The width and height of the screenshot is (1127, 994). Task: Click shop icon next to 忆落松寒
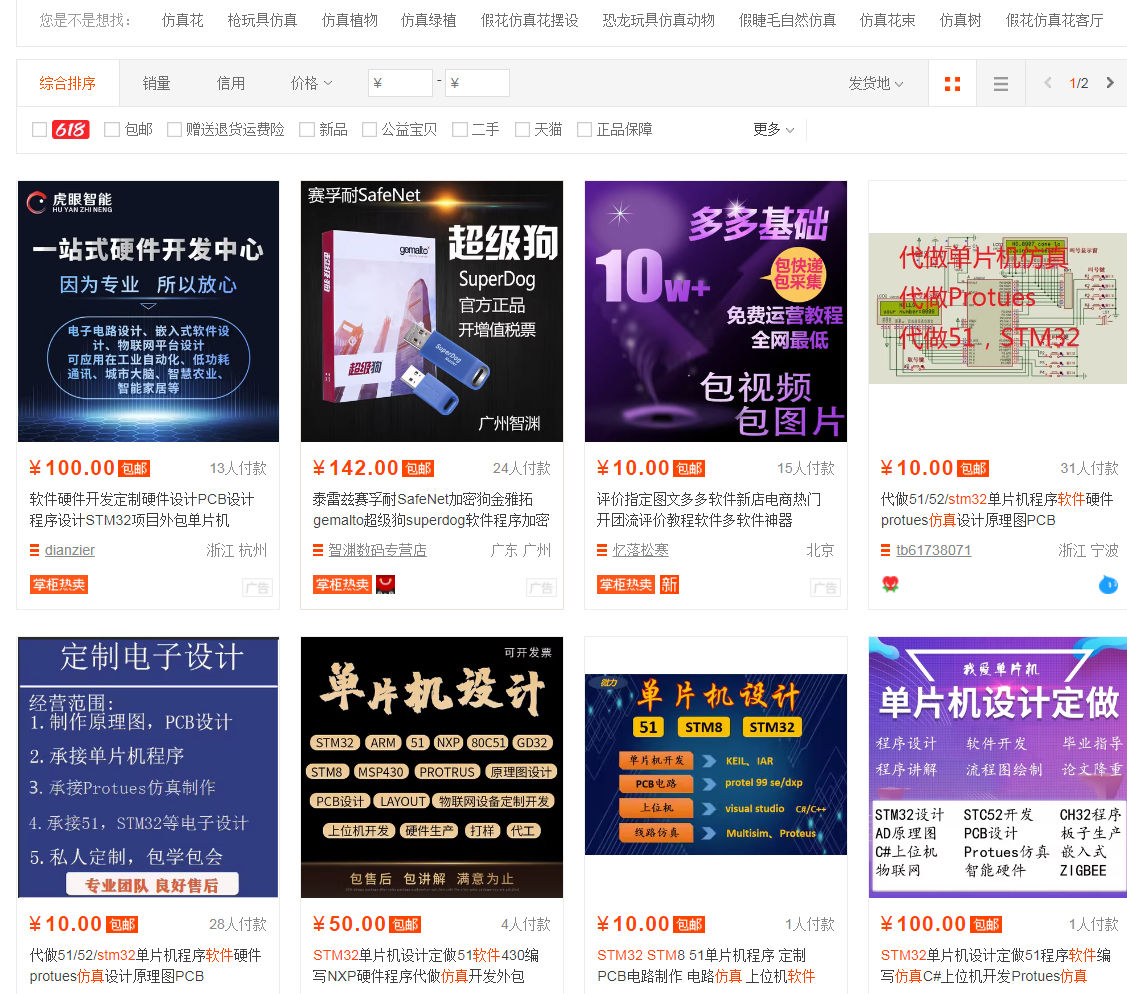point(602,551)
